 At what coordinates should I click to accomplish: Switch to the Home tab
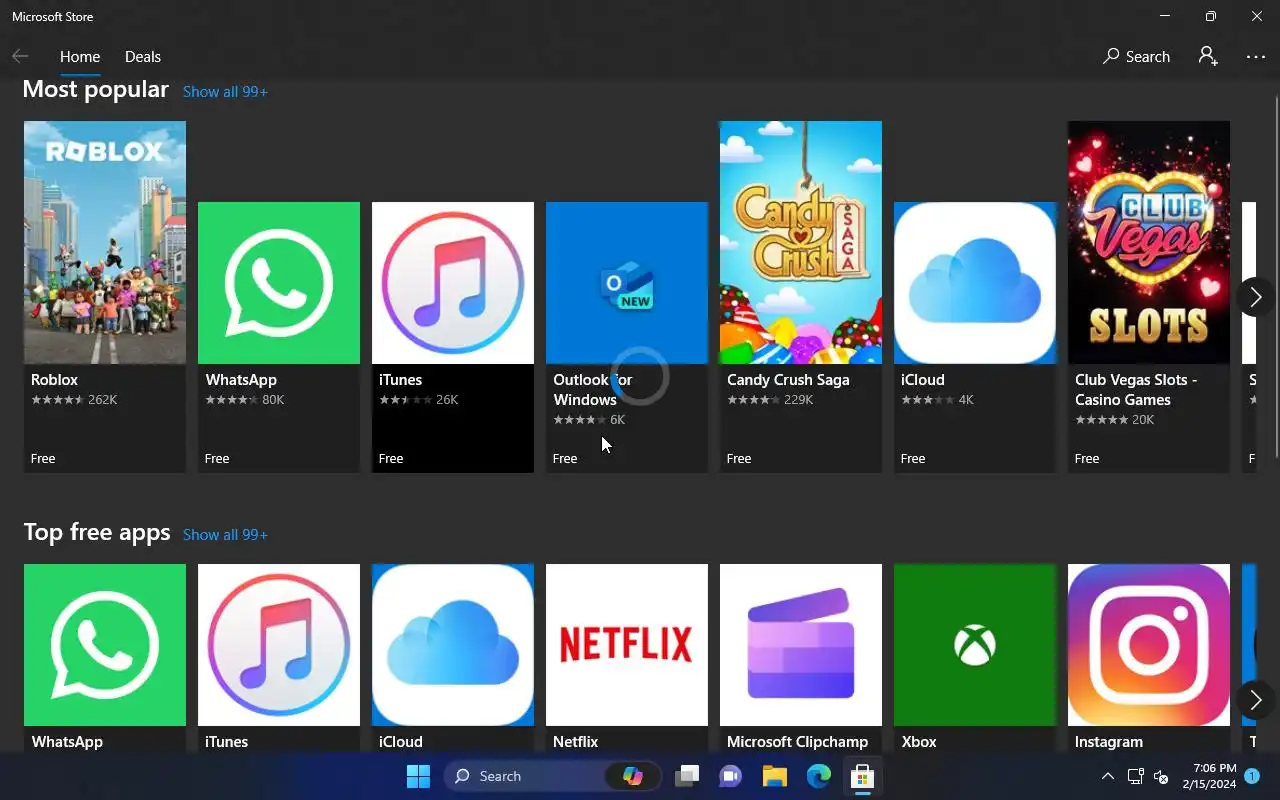[80, 57]
